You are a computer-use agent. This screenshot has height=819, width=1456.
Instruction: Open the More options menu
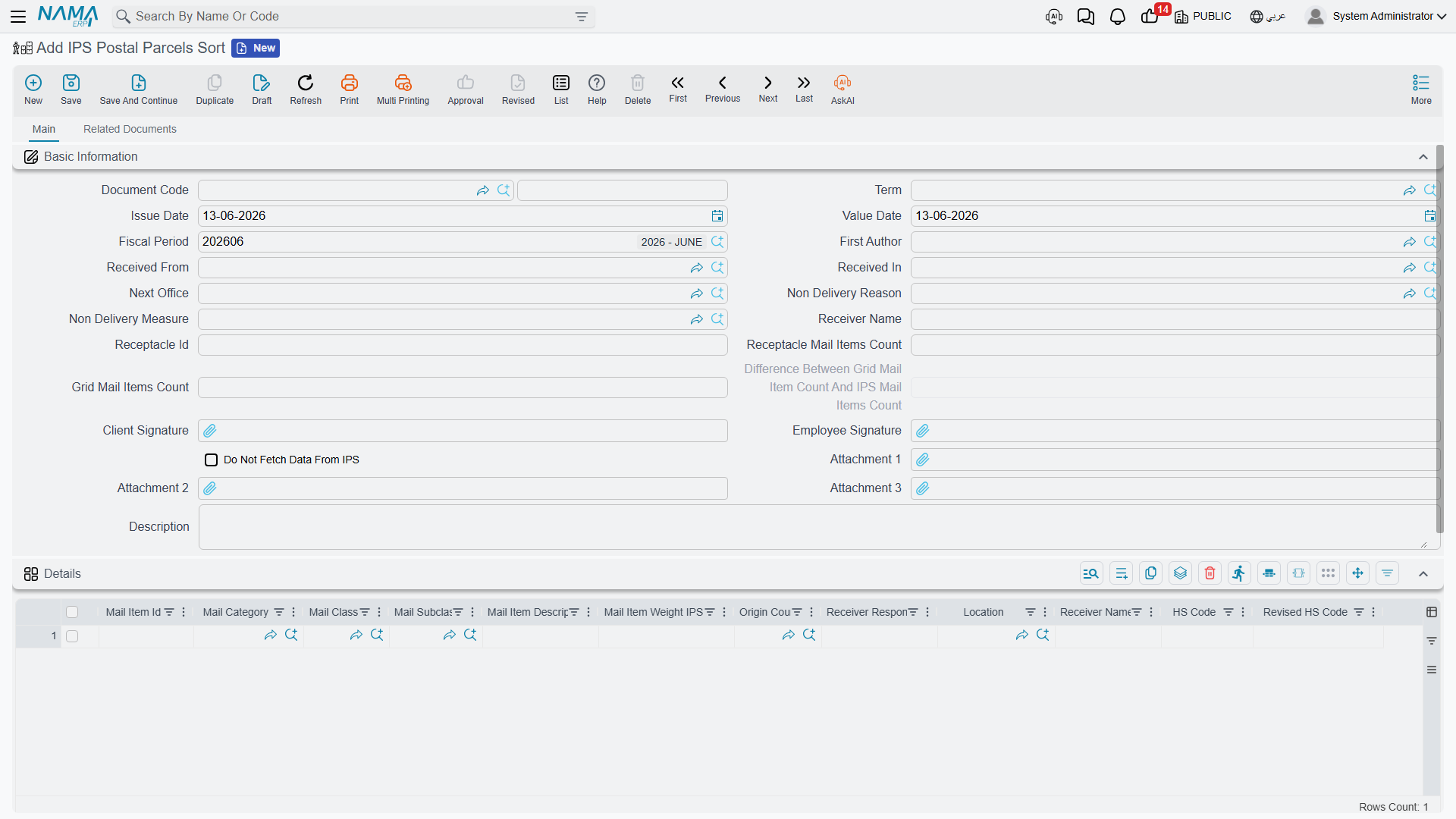coord(1421,89)
